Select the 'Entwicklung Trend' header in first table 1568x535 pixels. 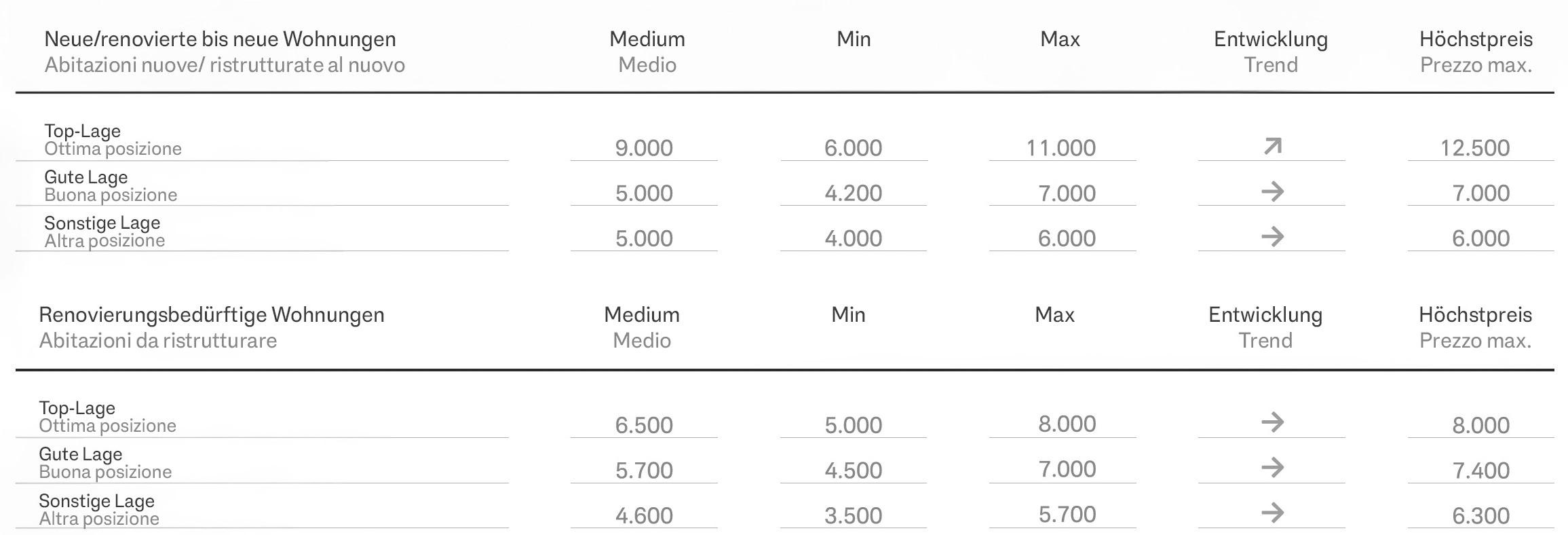(x=1271, y=52)
